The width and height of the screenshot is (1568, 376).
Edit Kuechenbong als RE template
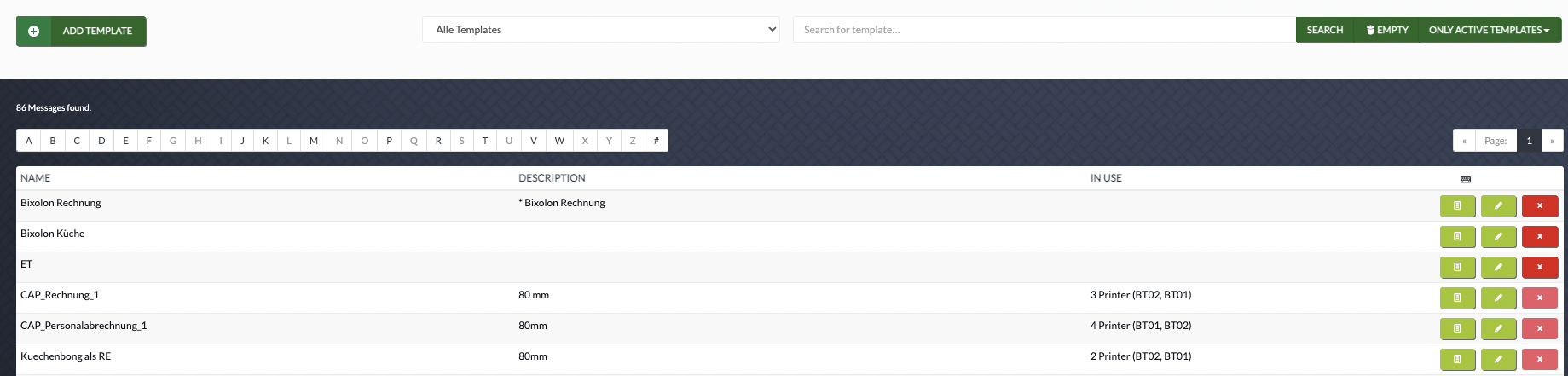pos(1498,360)
